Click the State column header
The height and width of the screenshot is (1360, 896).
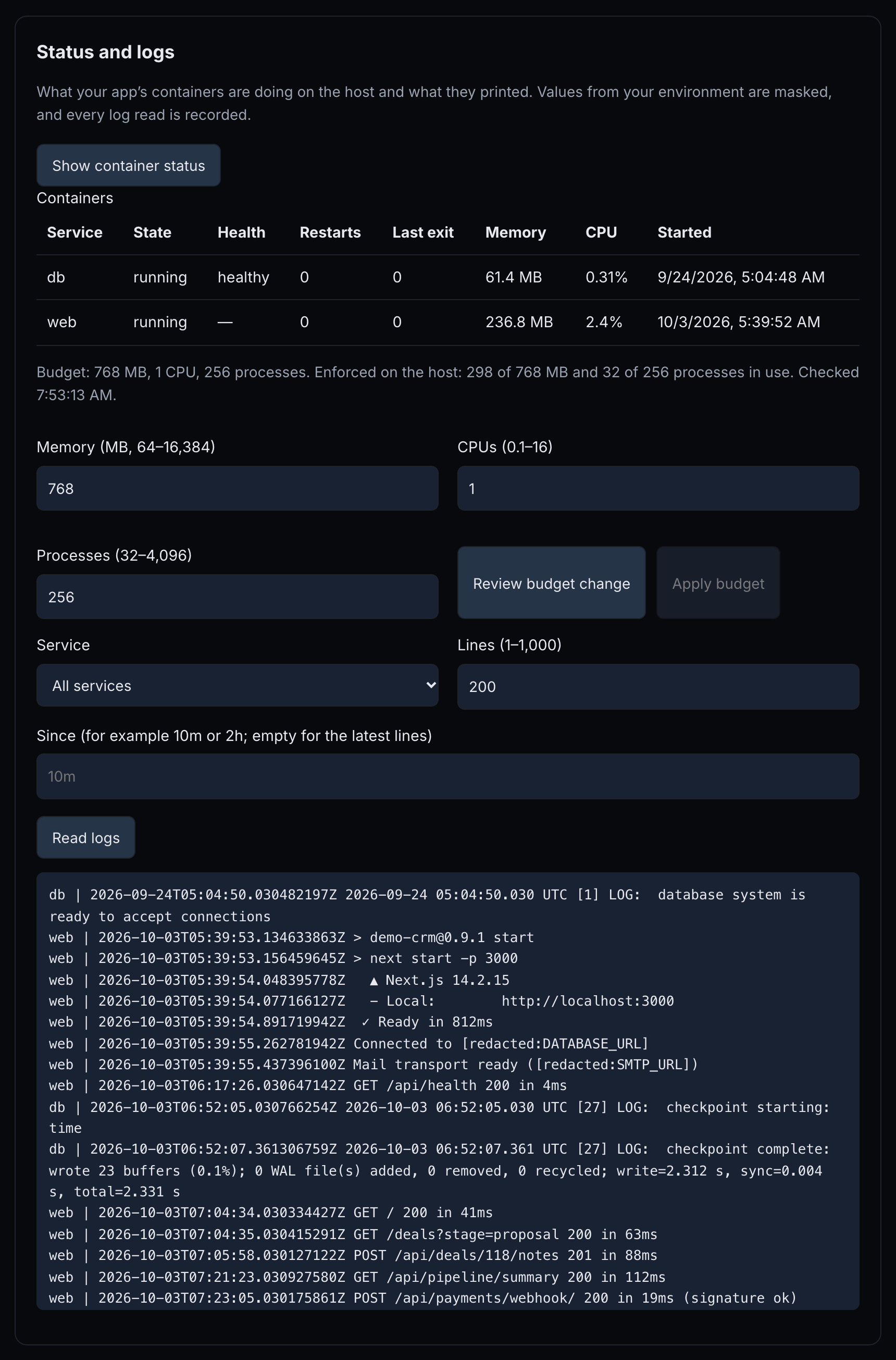(152, 232)
